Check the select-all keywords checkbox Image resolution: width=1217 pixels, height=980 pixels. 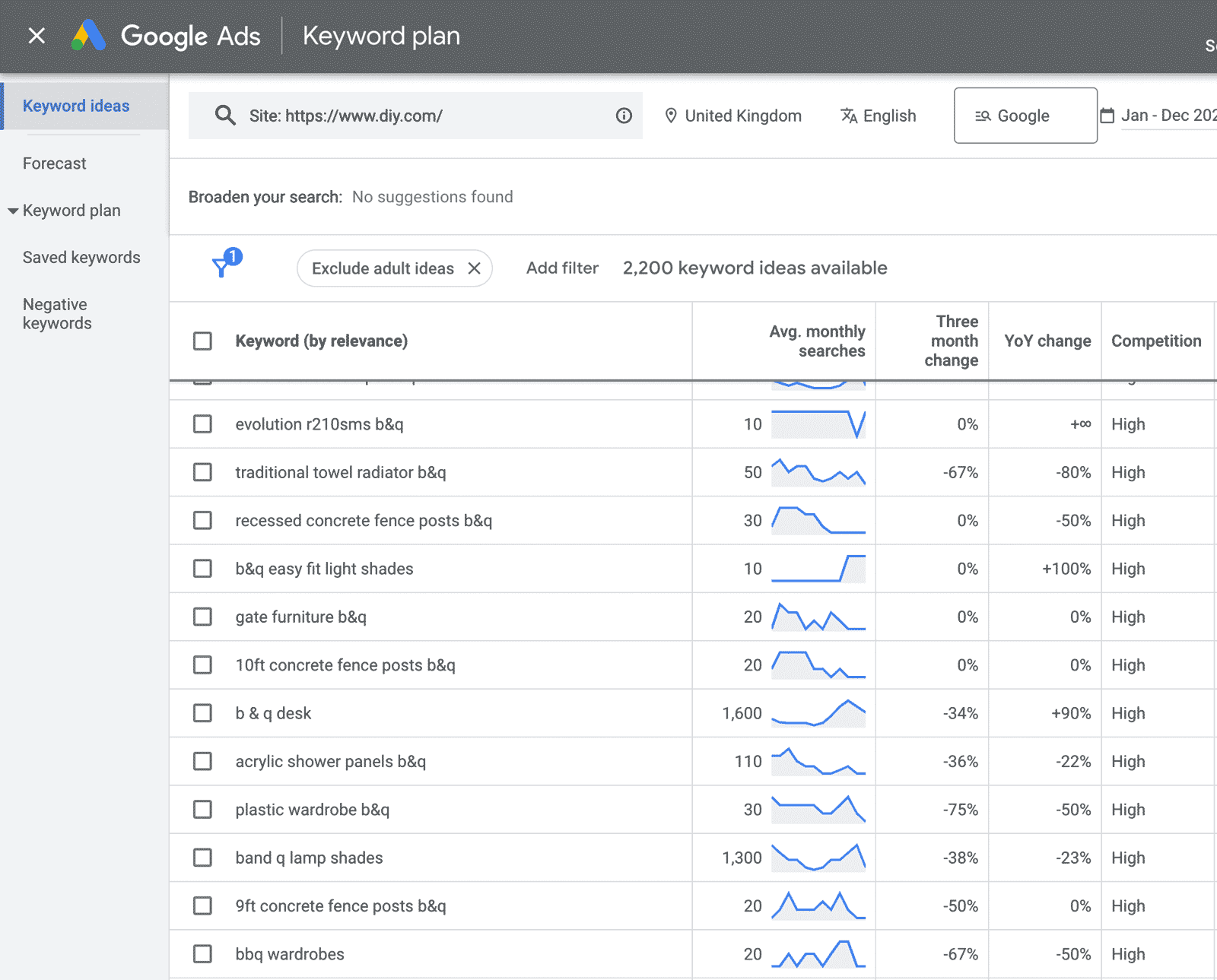(202, 341)
